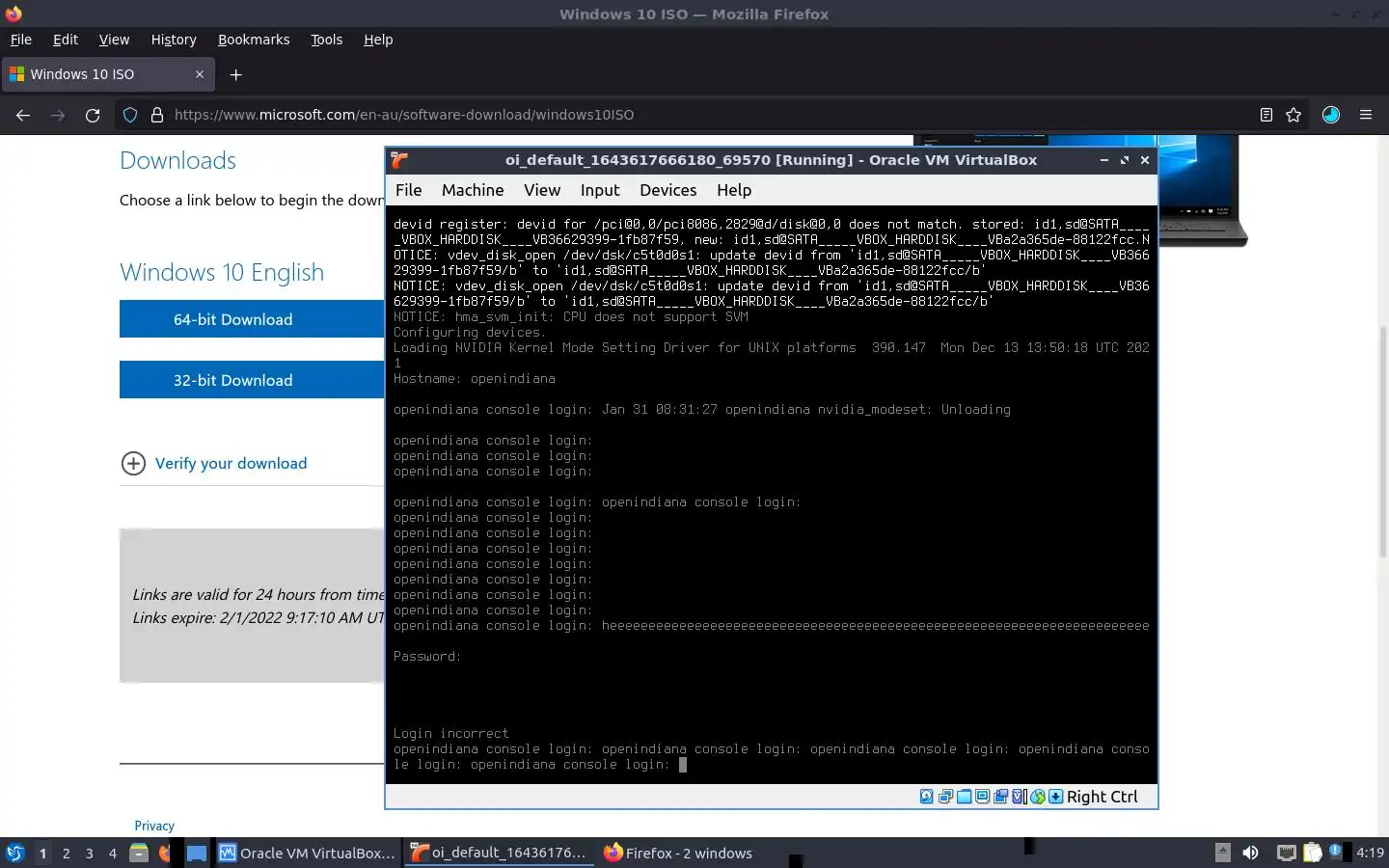Open the taskbar application launcher menu
The width and height of the screenshot is (1389, 868).
coord(14,853)
